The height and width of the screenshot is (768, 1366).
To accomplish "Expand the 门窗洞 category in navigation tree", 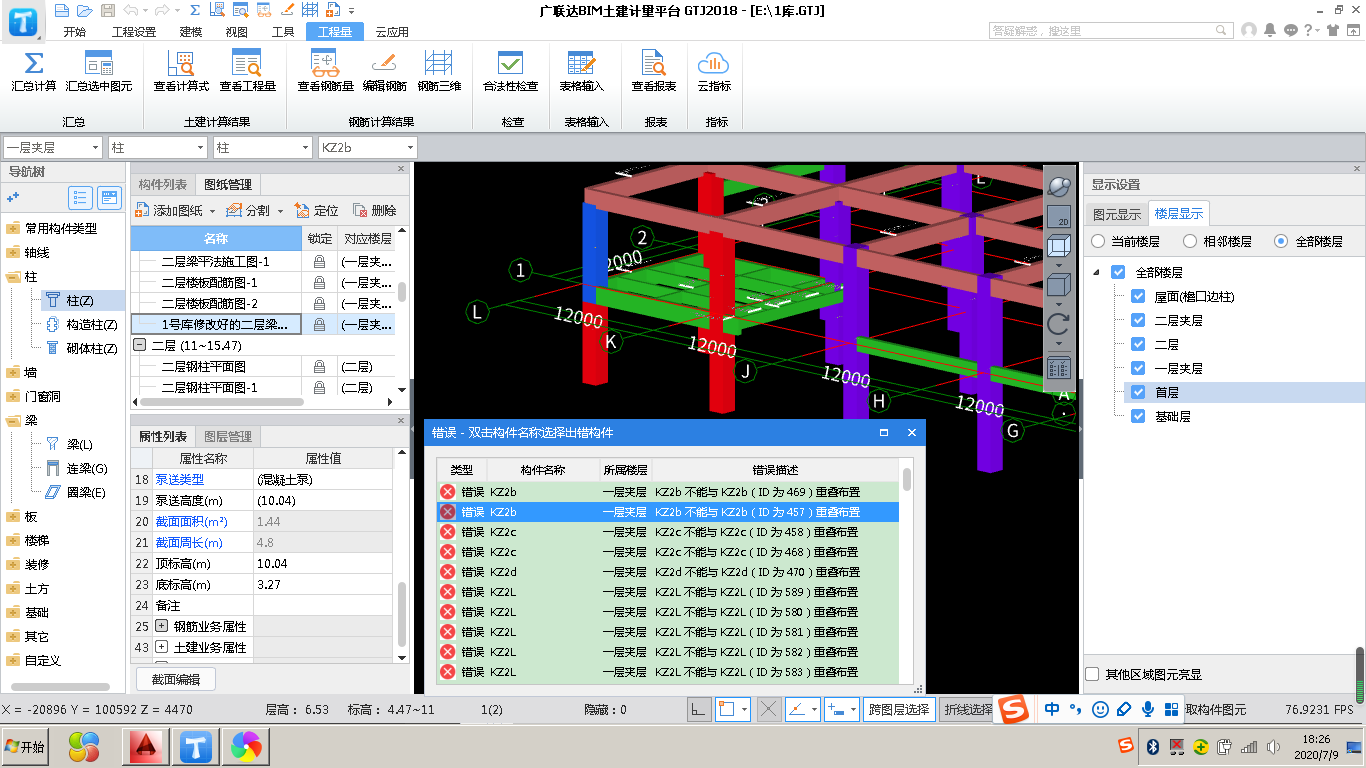I will tap(12, 396).
